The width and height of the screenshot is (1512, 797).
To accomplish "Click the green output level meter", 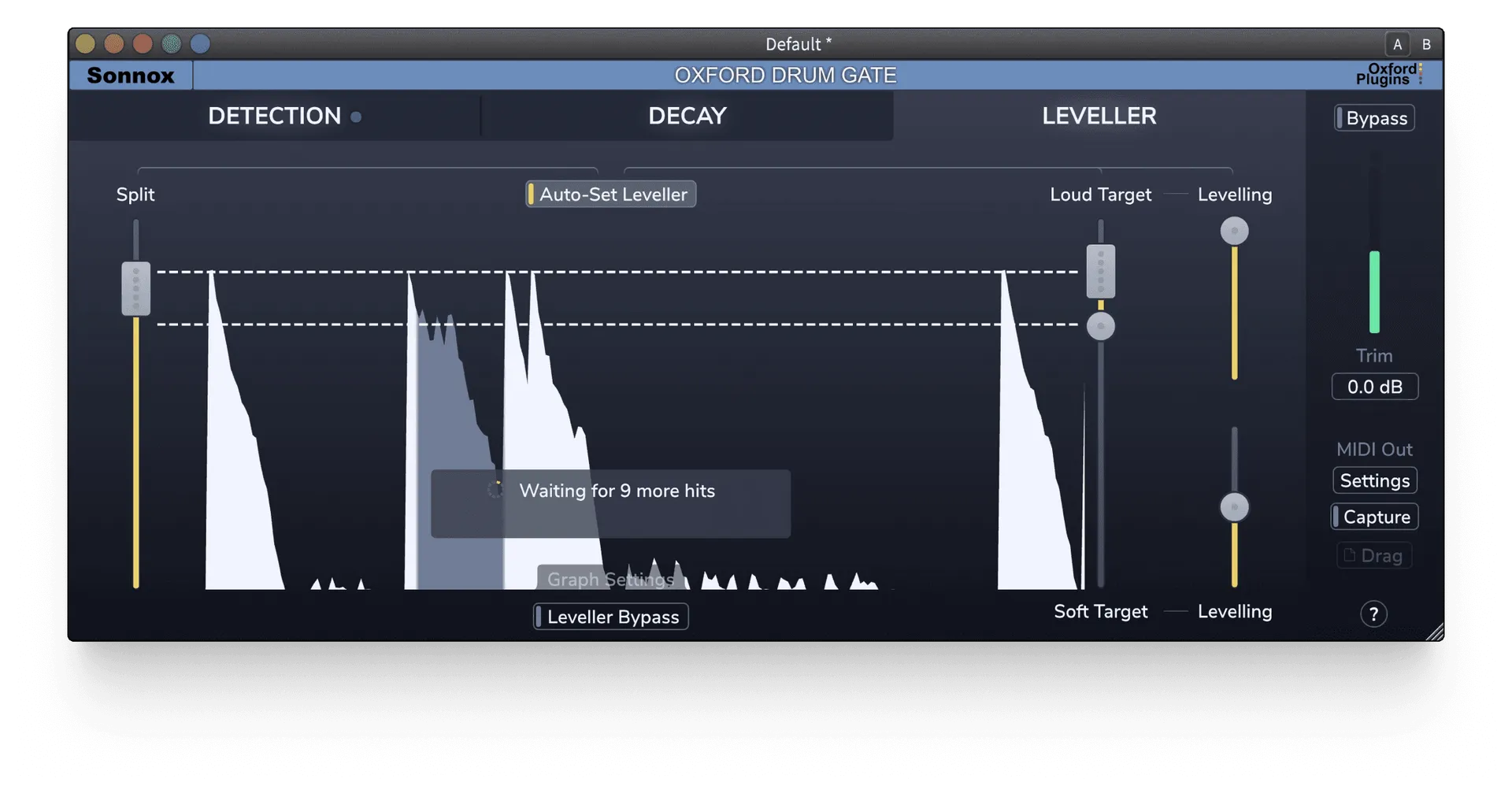I will click(1374, 292).
